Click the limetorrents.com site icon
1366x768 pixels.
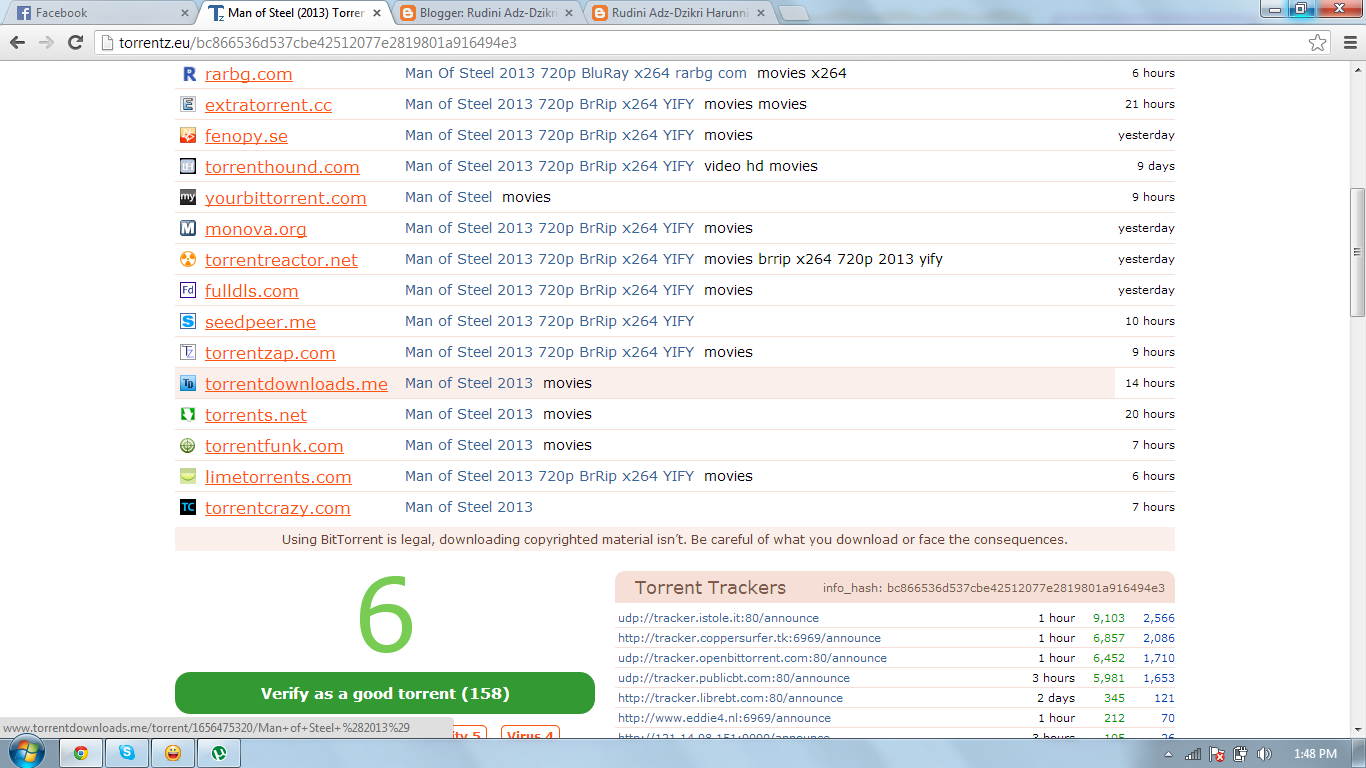point(187,476)
